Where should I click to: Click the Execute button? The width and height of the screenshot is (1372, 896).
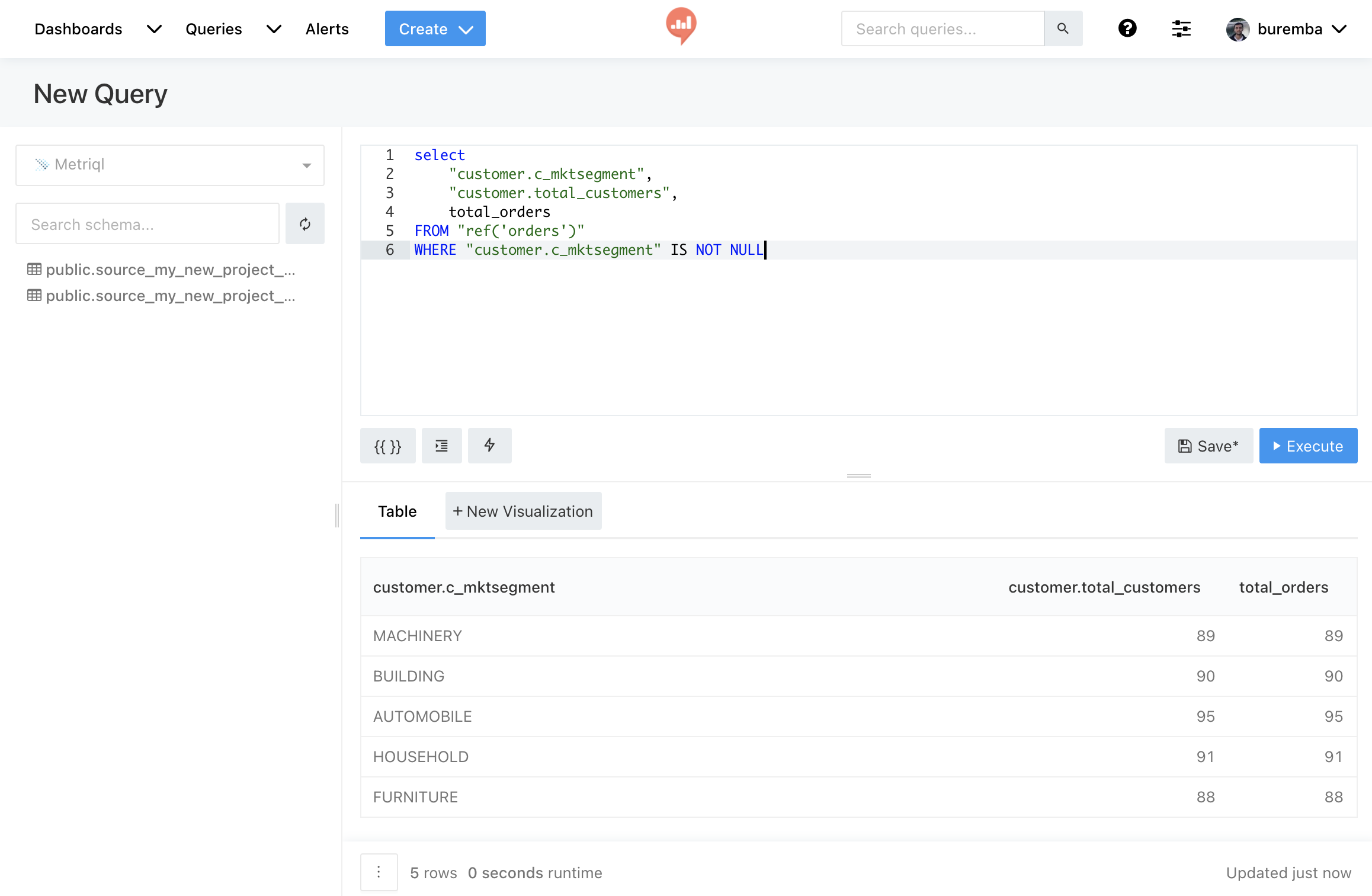(1307, 446)
